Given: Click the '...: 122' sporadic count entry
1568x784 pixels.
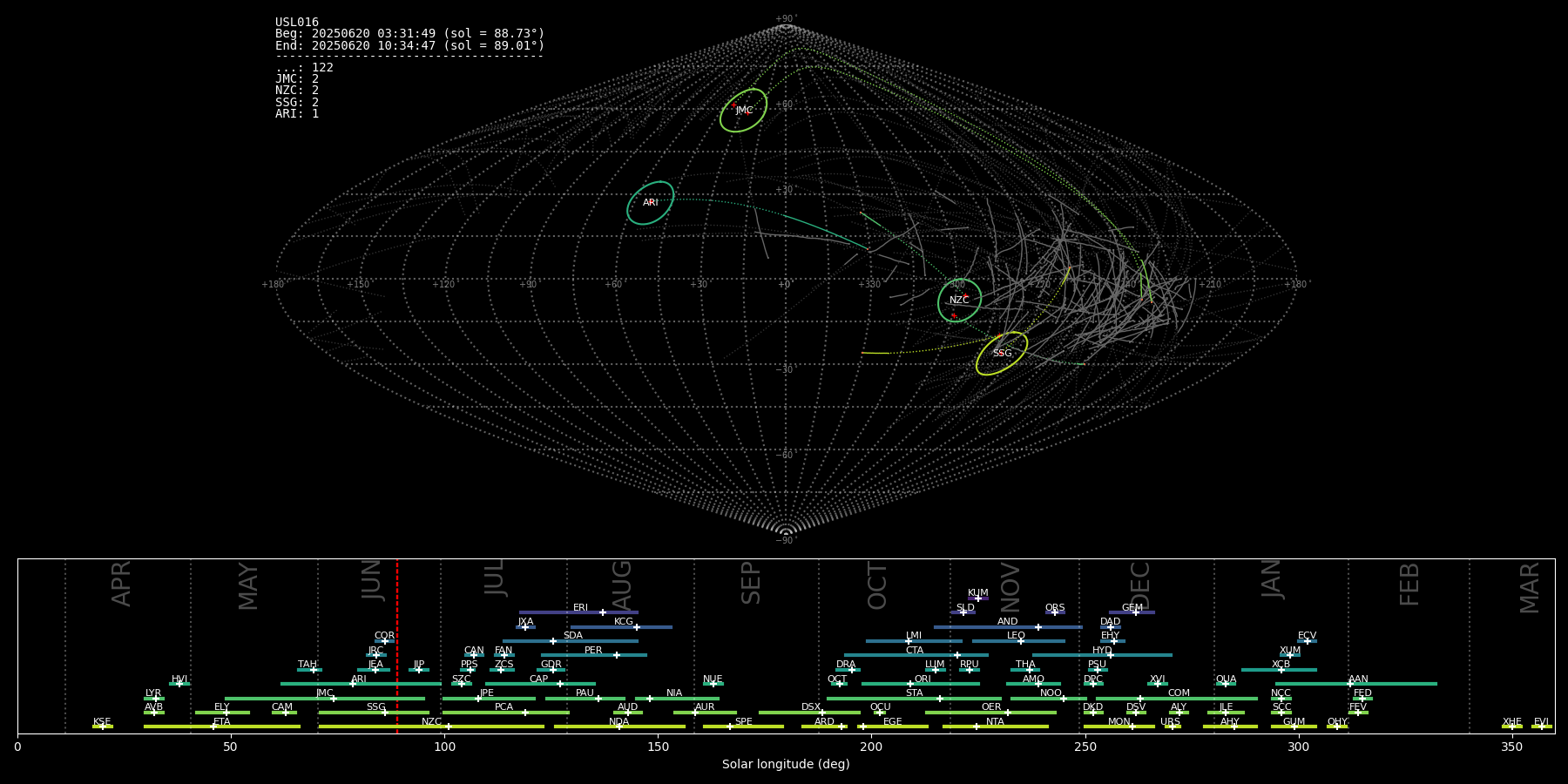Looking at the screenshot, I should 304,68.
